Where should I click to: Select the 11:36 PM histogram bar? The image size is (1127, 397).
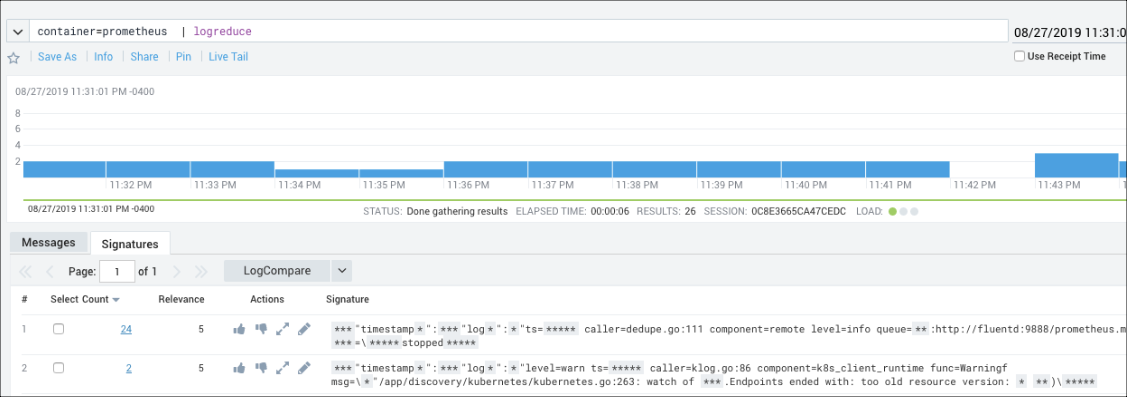(486, 170)
